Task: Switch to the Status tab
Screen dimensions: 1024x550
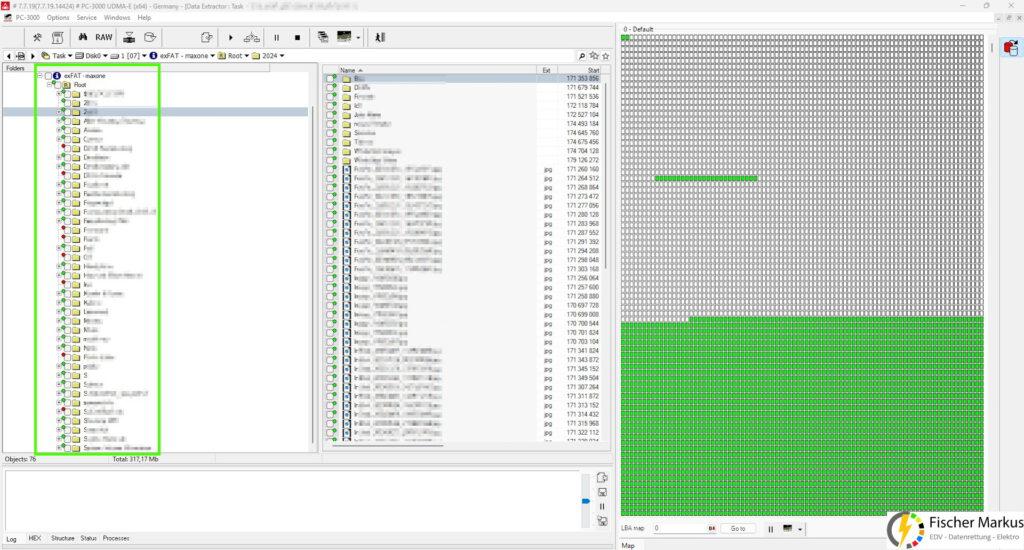Action: pos(88,538)
